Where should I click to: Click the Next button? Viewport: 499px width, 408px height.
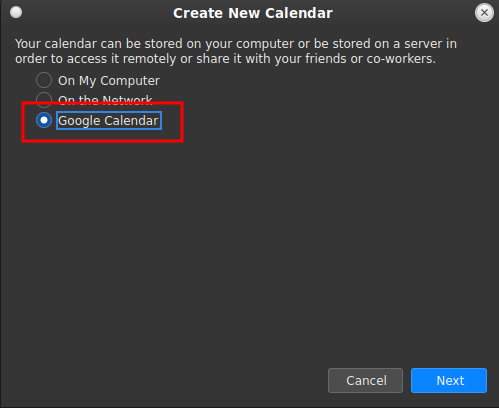(449, 380)
